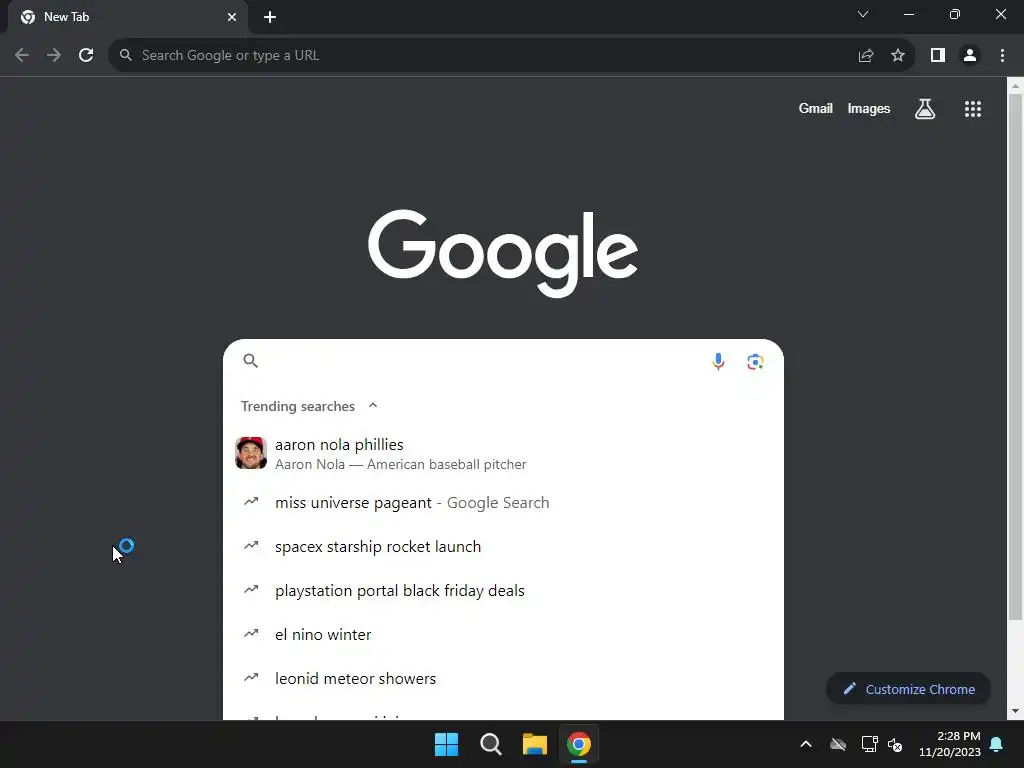
Task: Click the muted volume tray icon
Action: (x=895, y=744)
